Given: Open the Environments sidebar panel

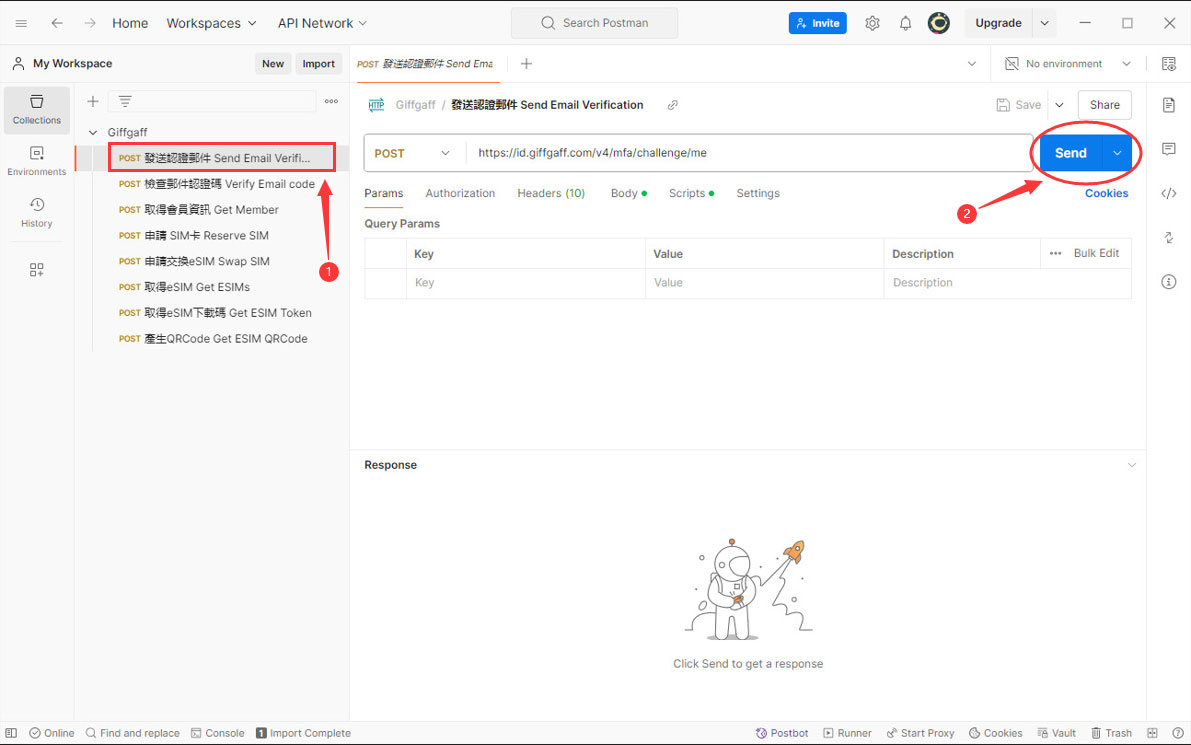Looking at the screenshot, I should coord(37,160).
